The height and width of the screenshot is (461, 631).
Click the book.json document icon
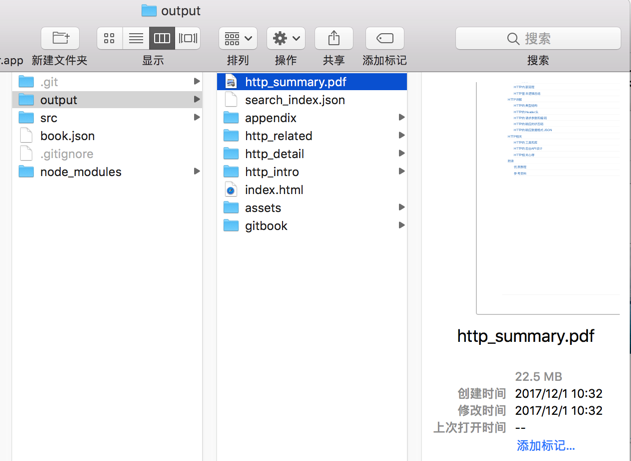pos(27,136)
